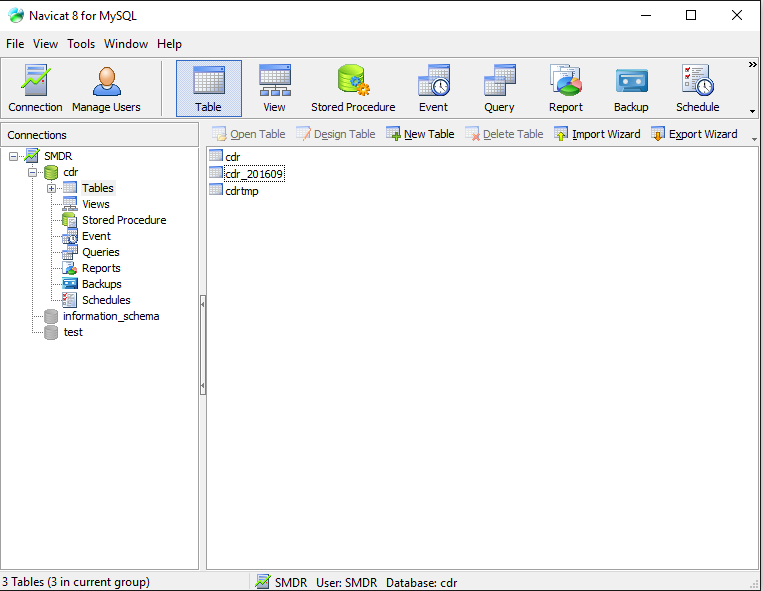
Task: Click SMDR connection status bar icon
Action: click(x=263, y=582)
